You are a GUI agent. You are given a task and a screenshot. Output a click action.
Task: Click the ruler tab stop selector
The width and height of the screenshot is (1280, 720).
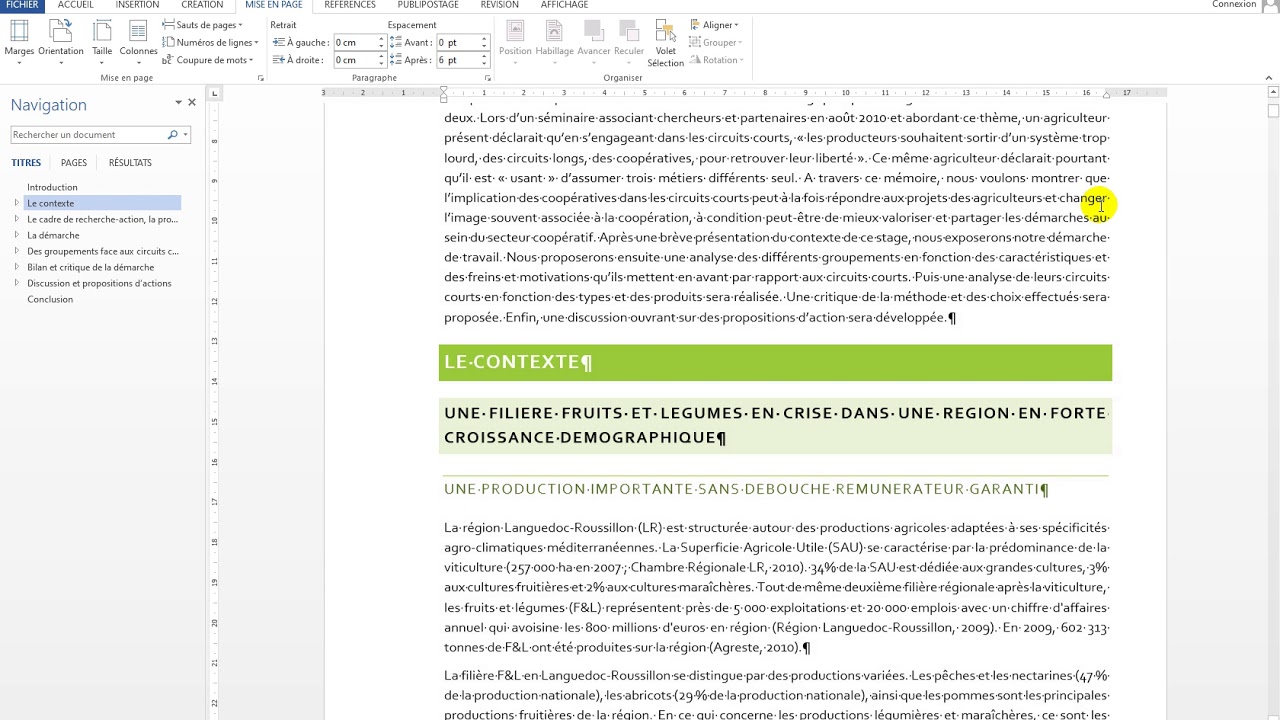pos(214,93)
